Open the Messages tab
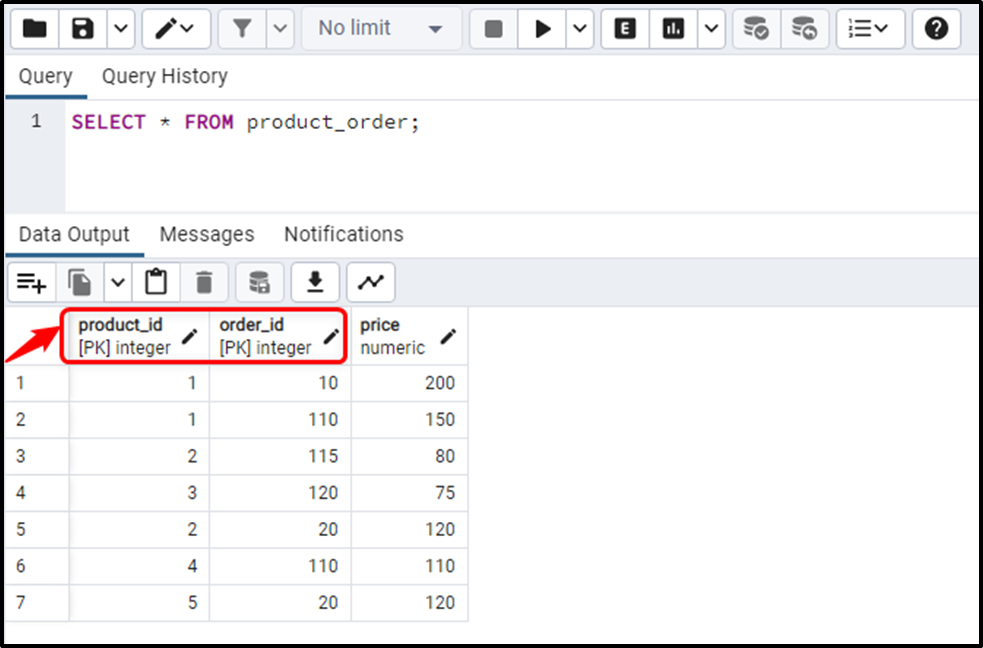The height and width of the screenshot is (648, 983). click(207, 234)
